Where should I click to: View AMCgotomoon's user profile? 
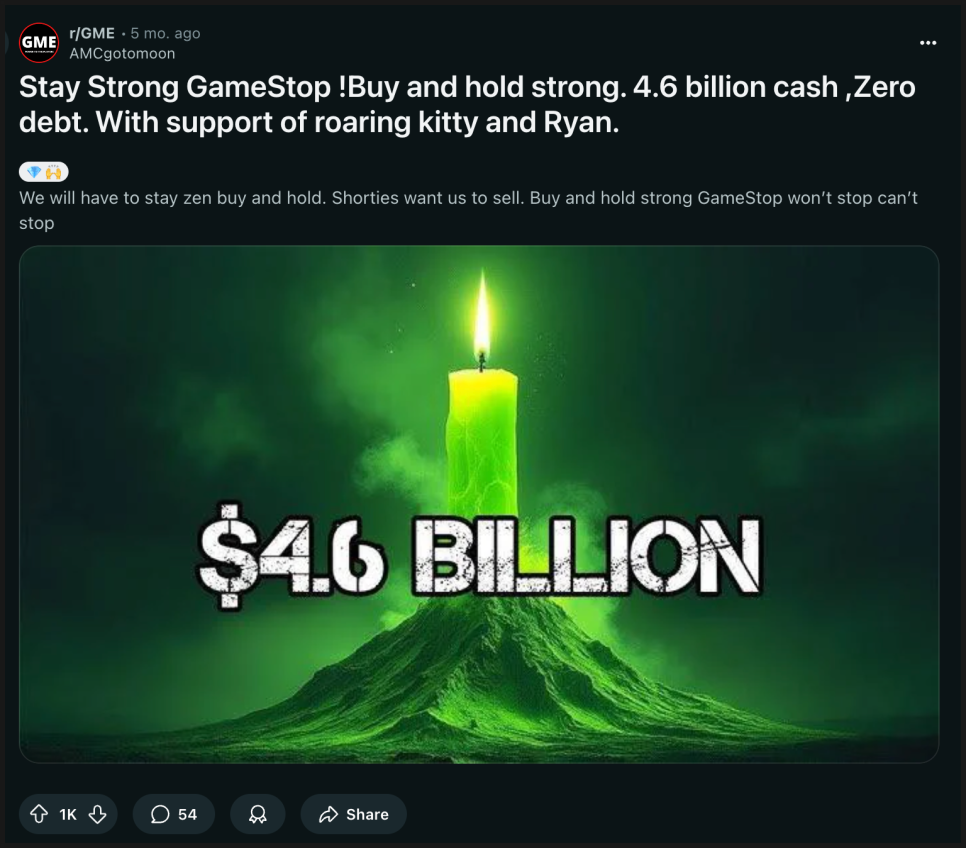pyautogui.click(x=122, y=54)
